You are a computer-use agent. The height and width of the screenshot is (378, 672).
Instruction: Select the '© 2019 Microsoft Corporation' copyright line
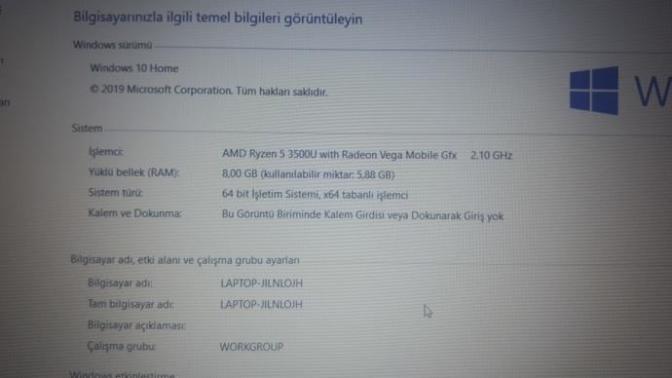208,90
